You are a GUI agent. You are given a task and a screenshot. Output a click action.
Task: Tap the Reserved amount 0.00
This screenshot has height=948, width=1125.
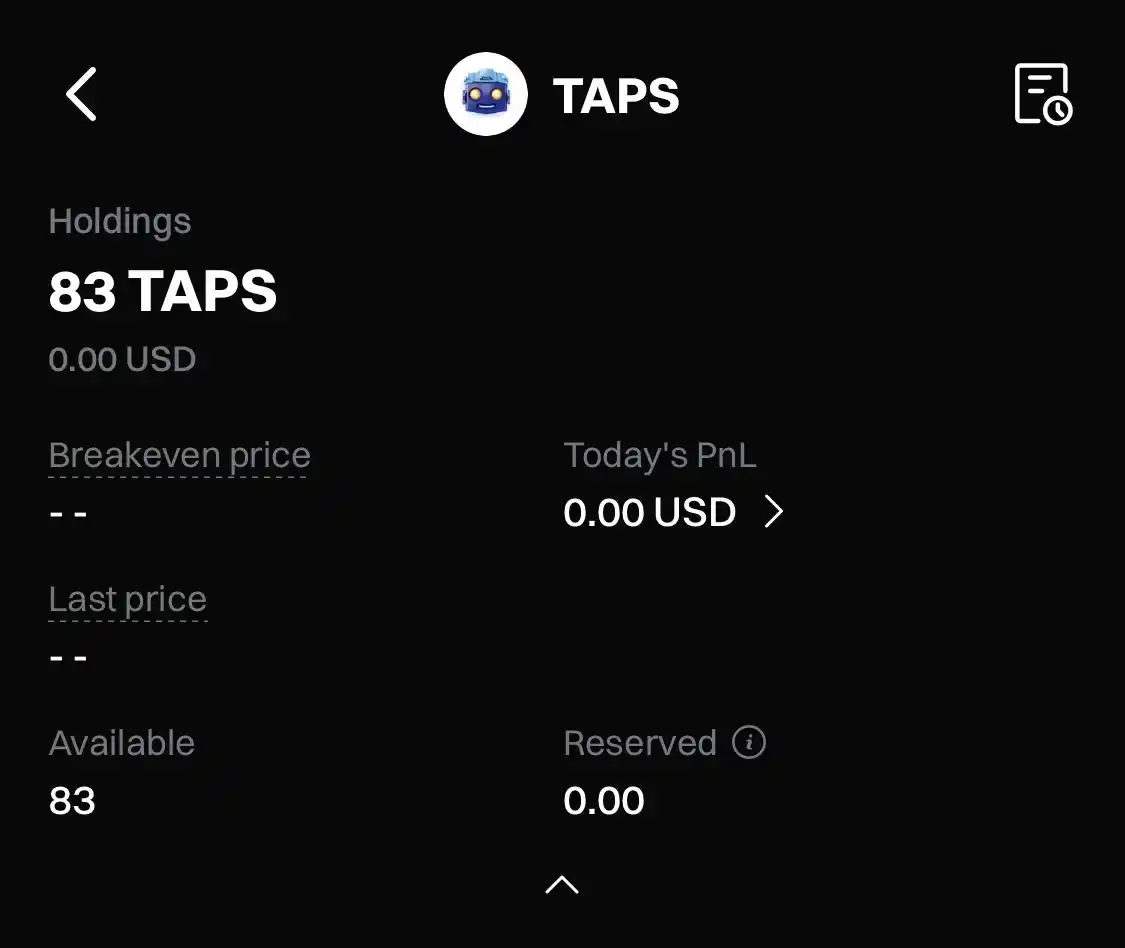coord(604,801)
